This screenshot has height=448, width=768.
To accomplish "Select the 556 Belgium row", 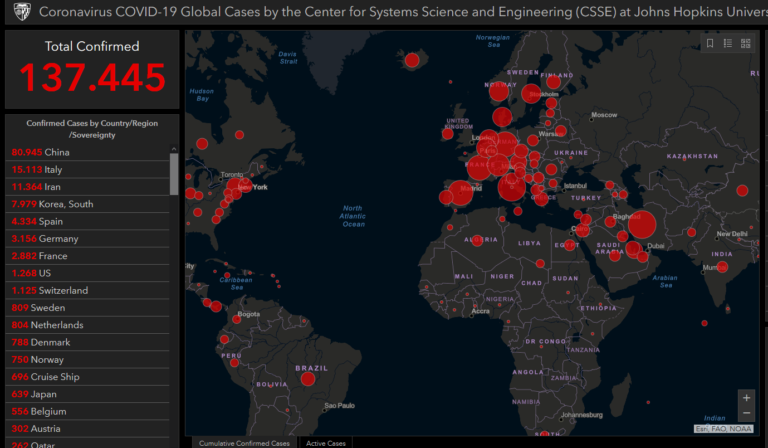I will (87, 411).
